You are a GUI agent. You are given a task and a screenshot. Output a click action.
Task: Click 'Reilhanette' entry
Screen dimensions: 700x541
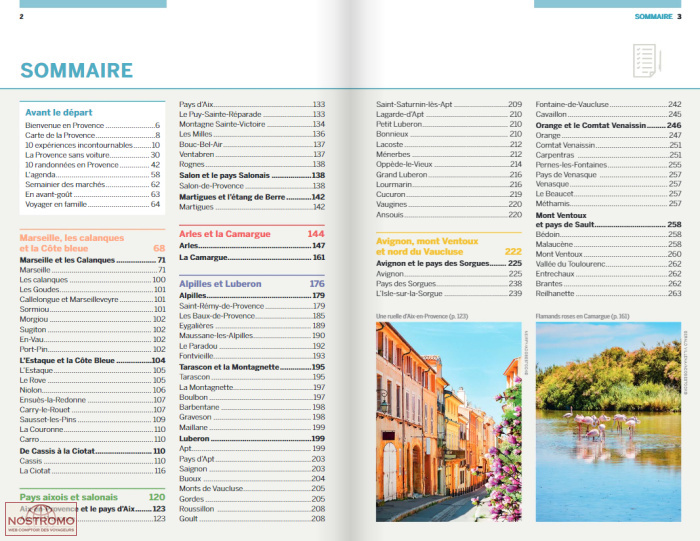click(608, 293)
